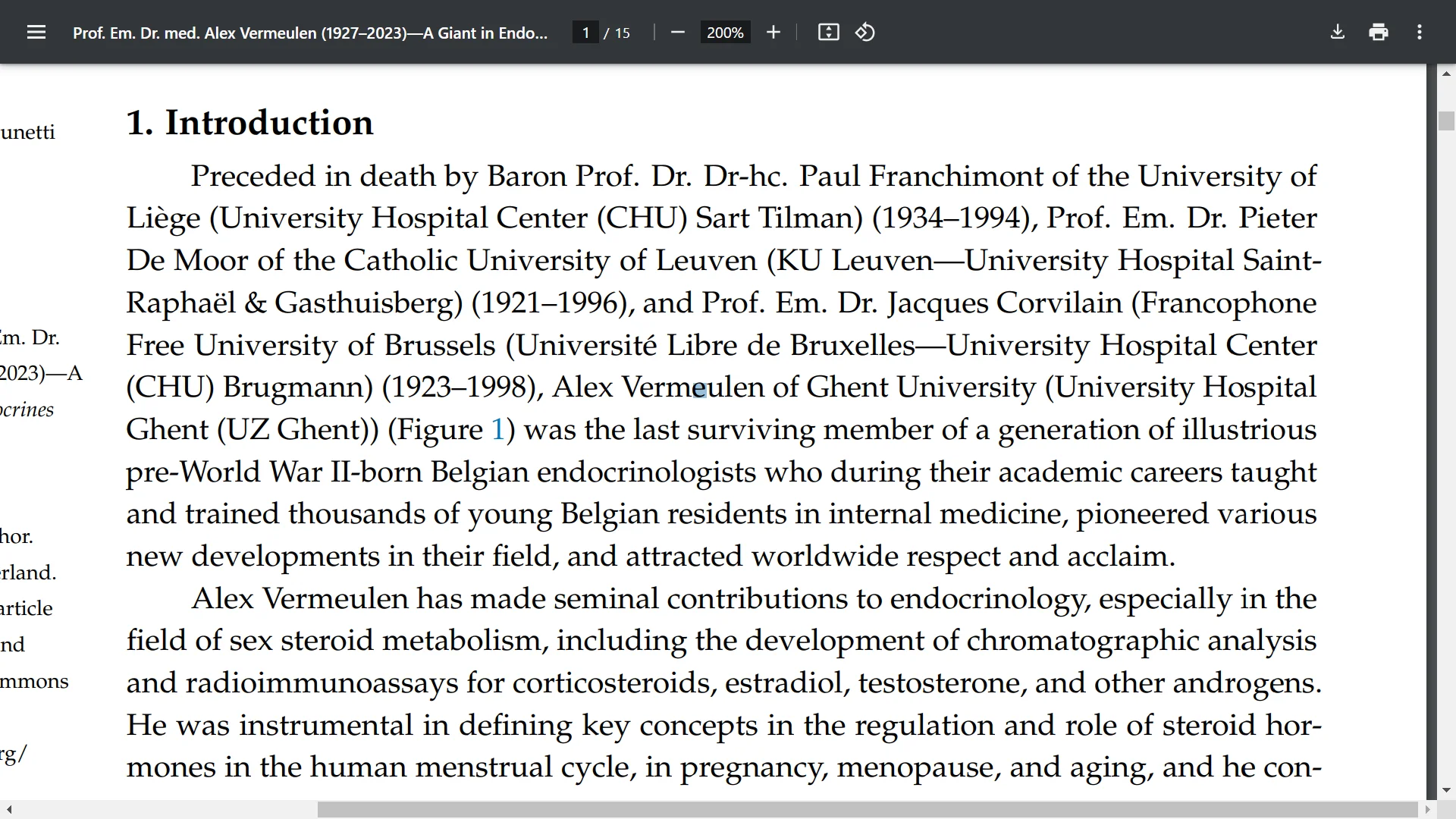Click 'Alex Vermeulen has made seminal' text
This screenshot has width=1456, height=819.
[425, 599]
